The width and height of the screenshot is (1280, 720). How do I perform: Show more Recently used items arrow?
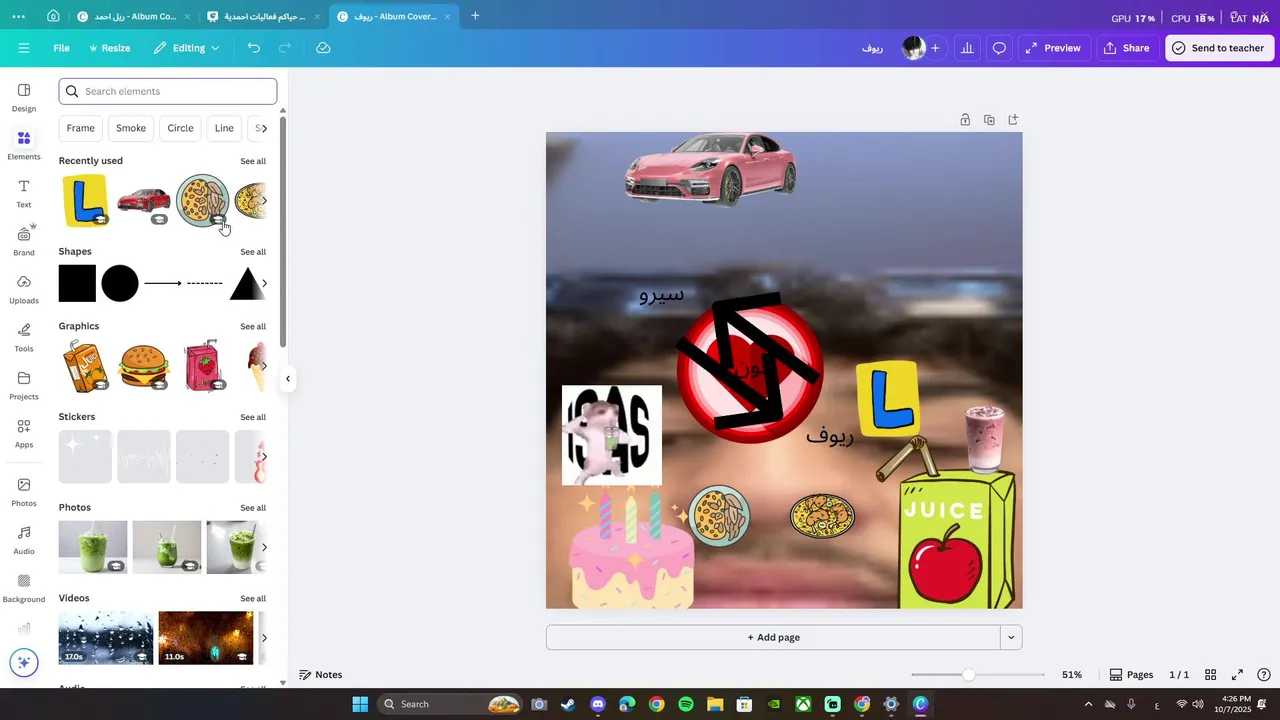click(x=264, y=201)
